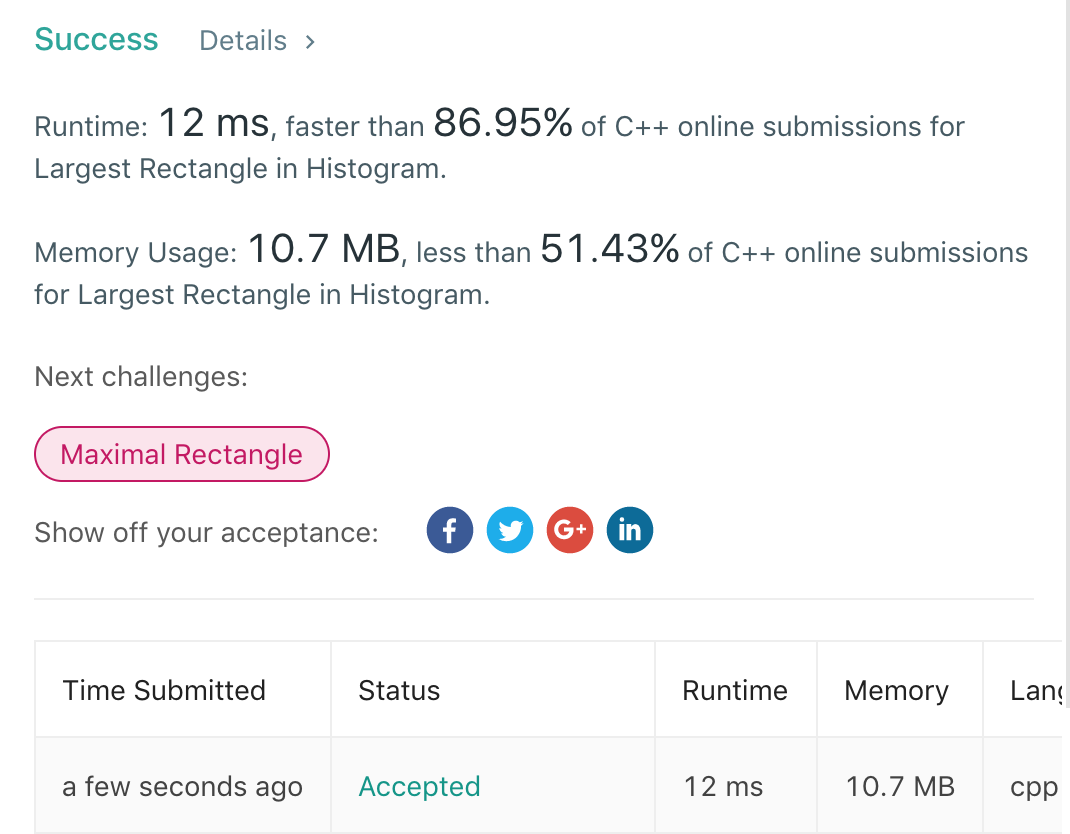The image size is (1070, 834).
Task: Click the Memory column header
Action: coord(896,690)
